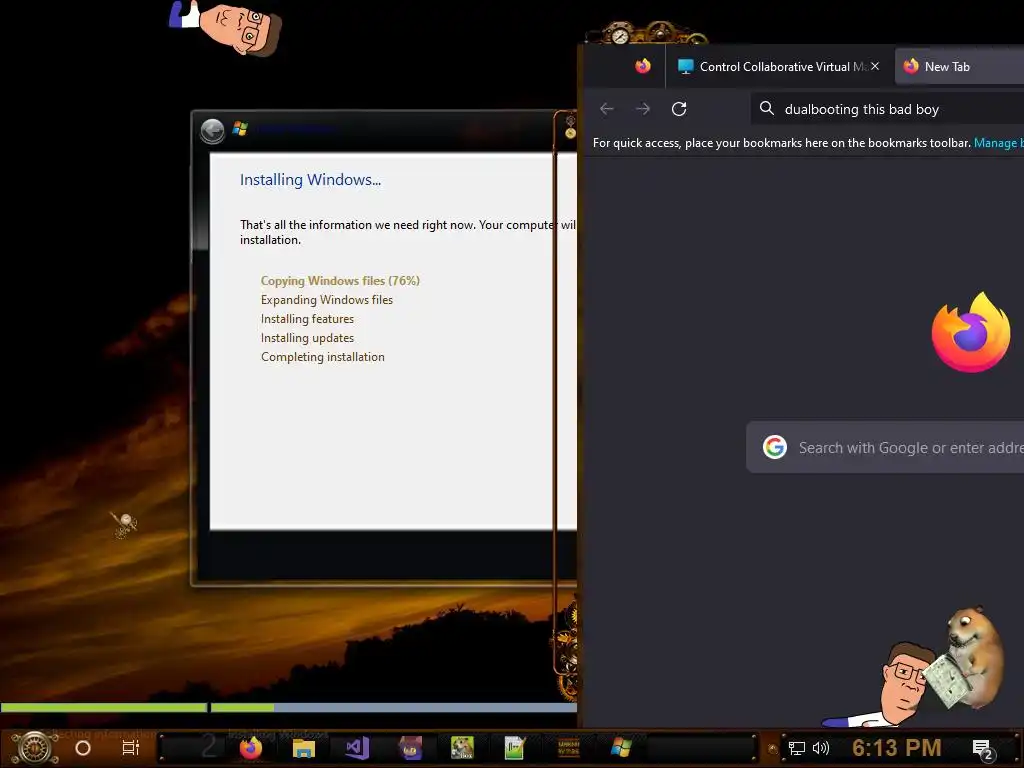Viewport: 1024px width, 768px height.
Task: Go forward in Firefox
Action: tap(643, 108)
